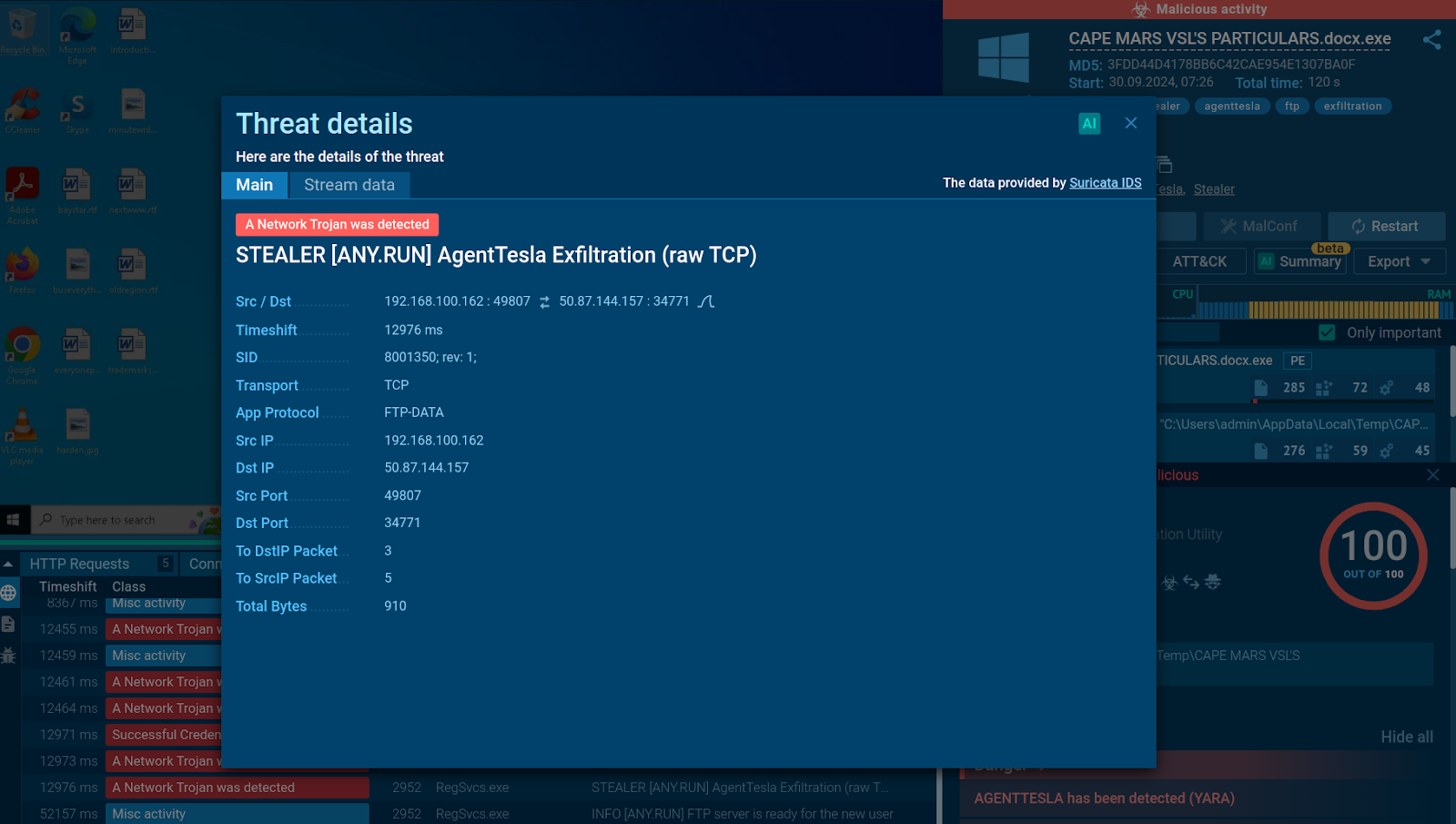The image size is (1456, 824).
Task: Click the ftp tag
Action: (x=1291, y=107)
